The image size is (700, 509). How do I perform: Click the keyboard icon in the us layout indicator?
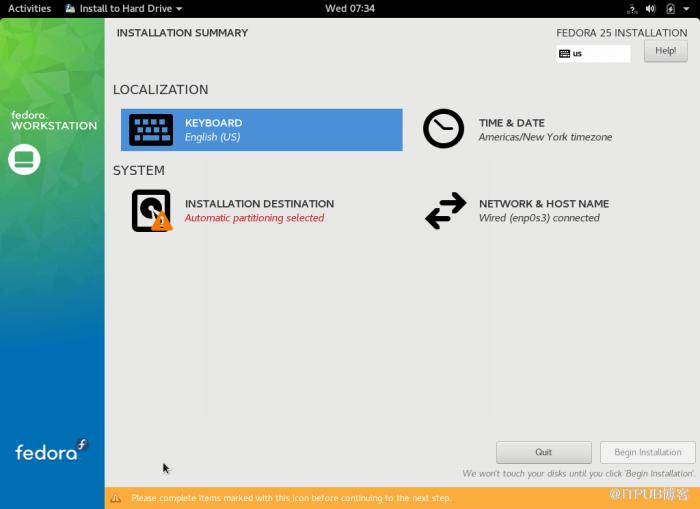[x=564, y=54]
